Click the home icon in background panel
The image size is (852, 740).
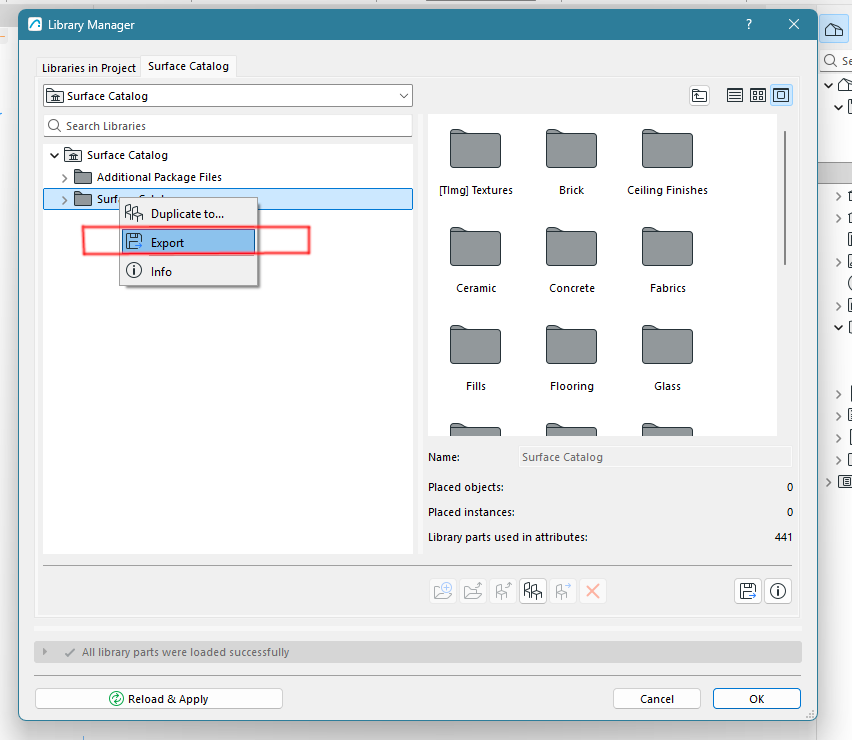tap(834, 30)
